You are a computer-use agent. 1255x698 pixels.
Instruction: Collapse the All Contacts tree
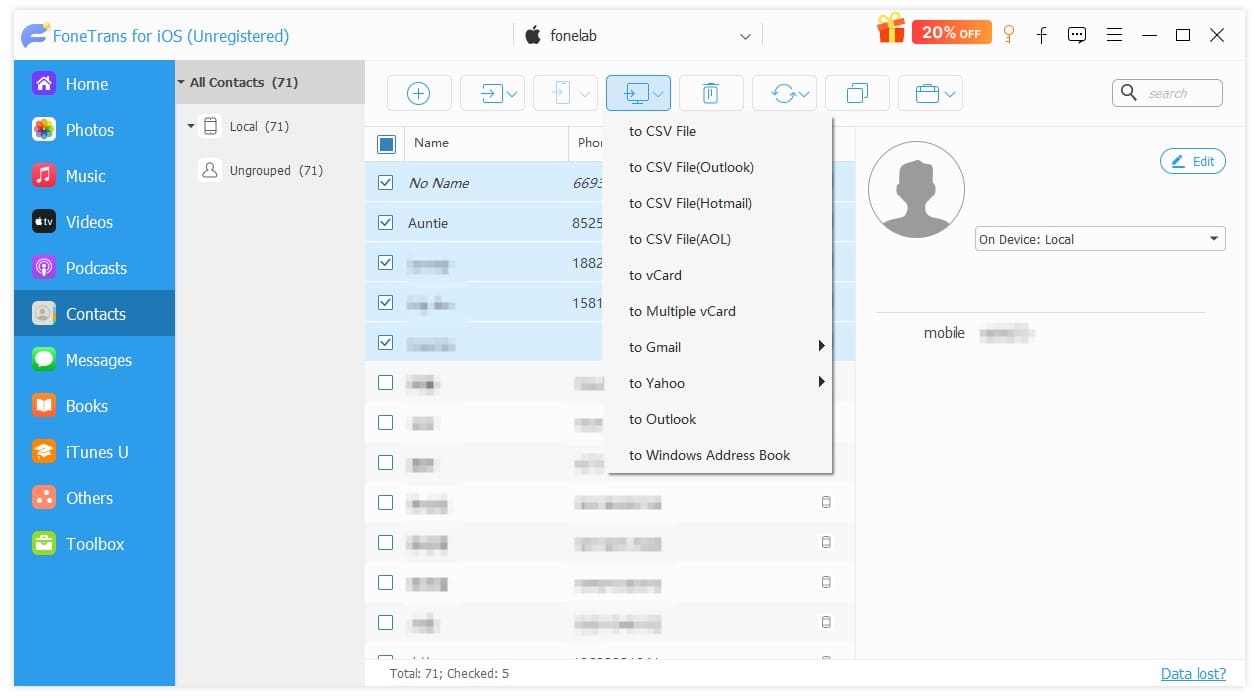[181, 83]
